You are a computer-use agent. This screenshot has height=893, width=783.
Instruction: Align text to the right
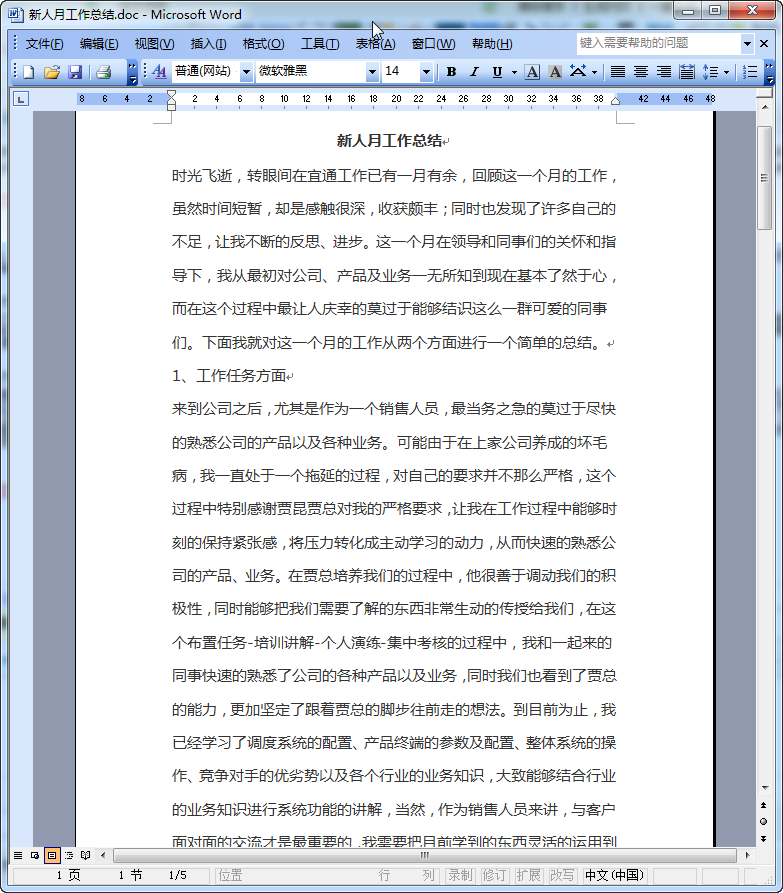(663, 72)
